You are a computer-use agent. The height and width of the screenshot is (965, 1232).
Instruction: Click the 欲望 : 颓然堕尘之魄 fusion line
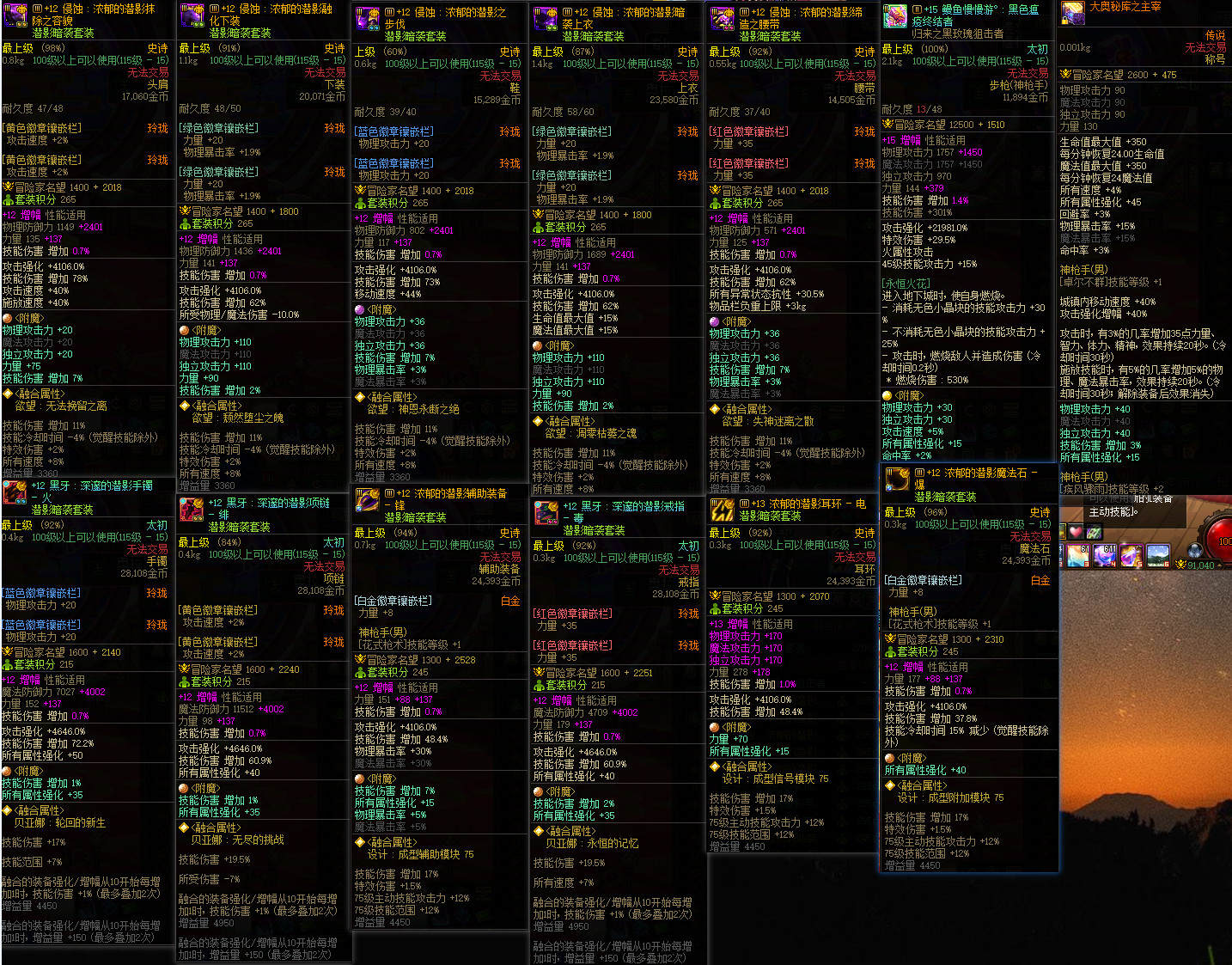(237, 418)
